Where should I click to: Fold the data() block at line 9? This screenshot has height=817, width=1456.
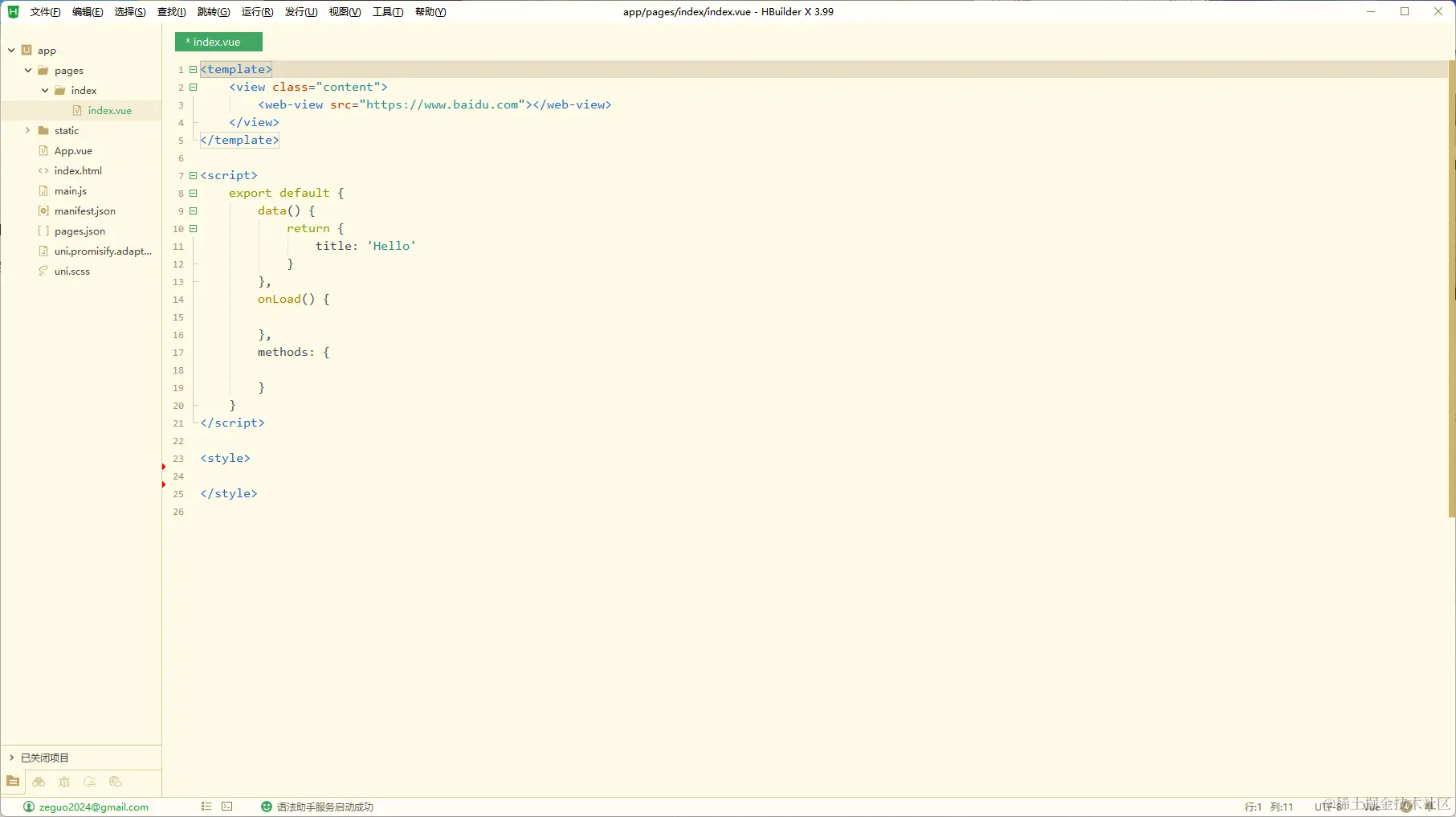(193, 211)
